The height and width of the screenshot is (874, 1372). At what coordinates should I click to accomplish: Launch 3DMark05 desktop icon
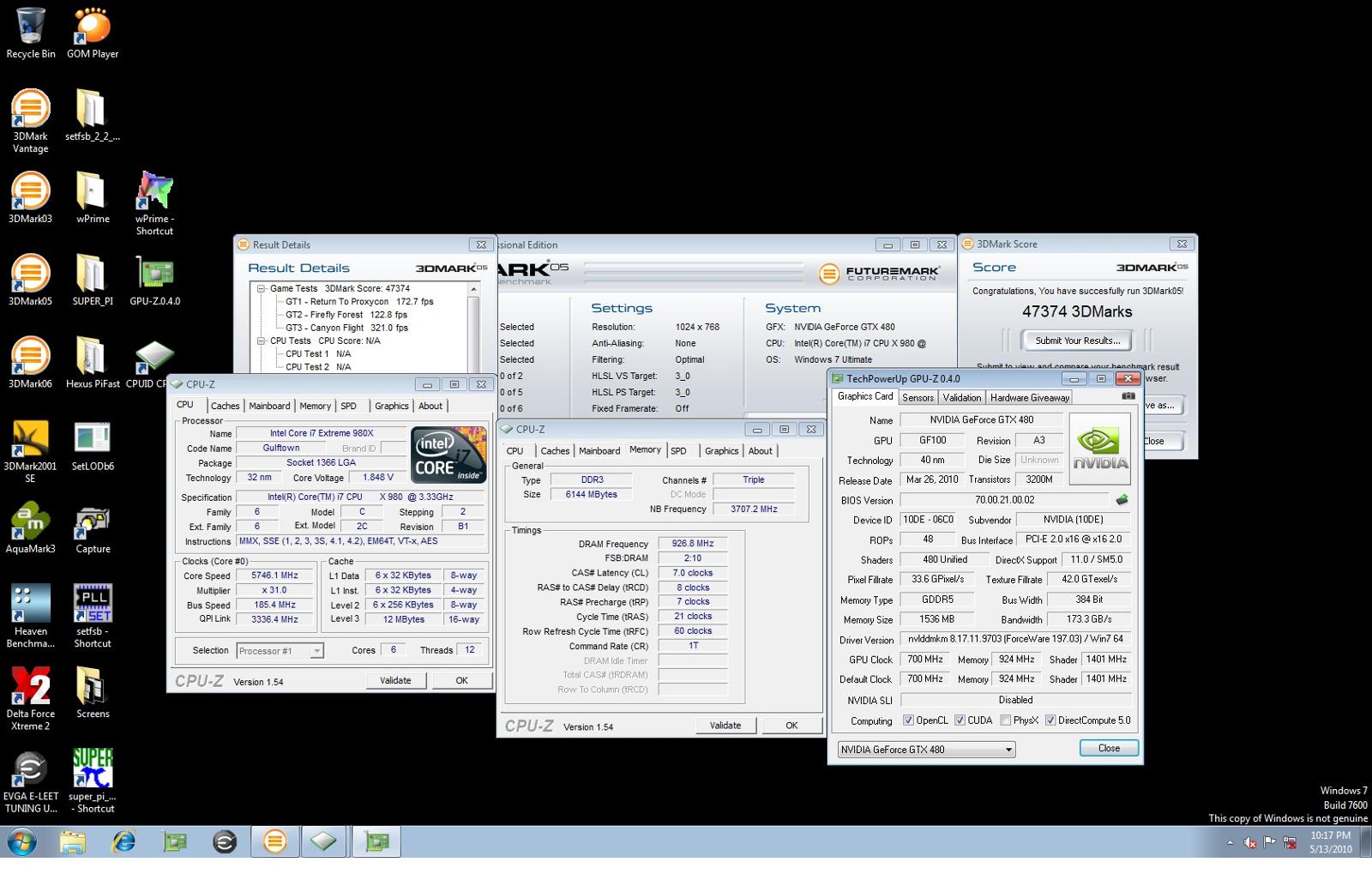[x=31, y=280]
